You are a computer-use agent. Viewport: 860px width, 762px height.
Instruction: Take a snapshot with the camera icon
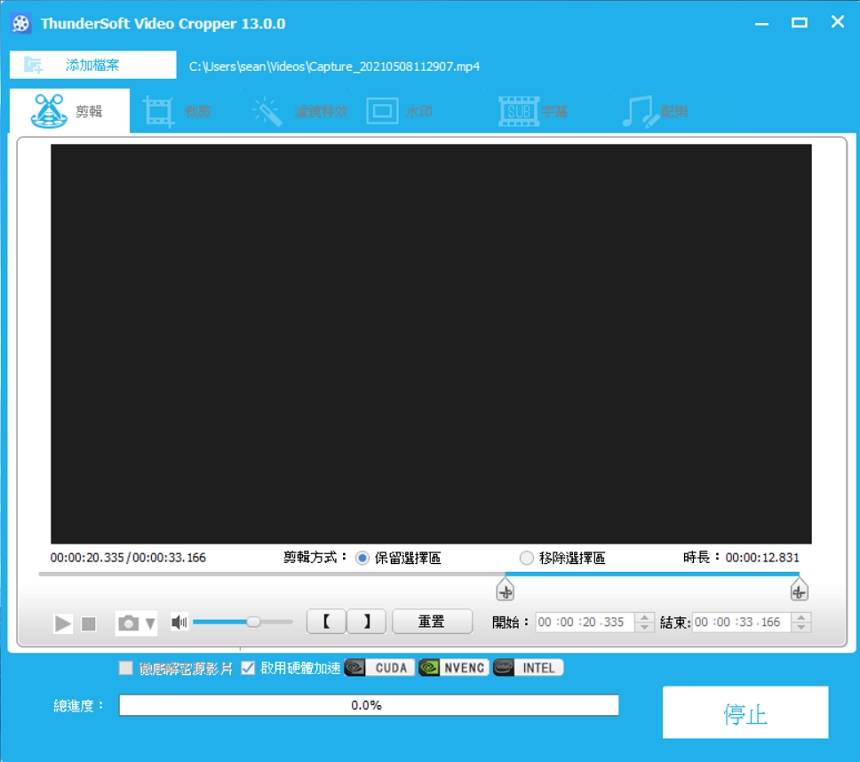[x=128, y=623]
